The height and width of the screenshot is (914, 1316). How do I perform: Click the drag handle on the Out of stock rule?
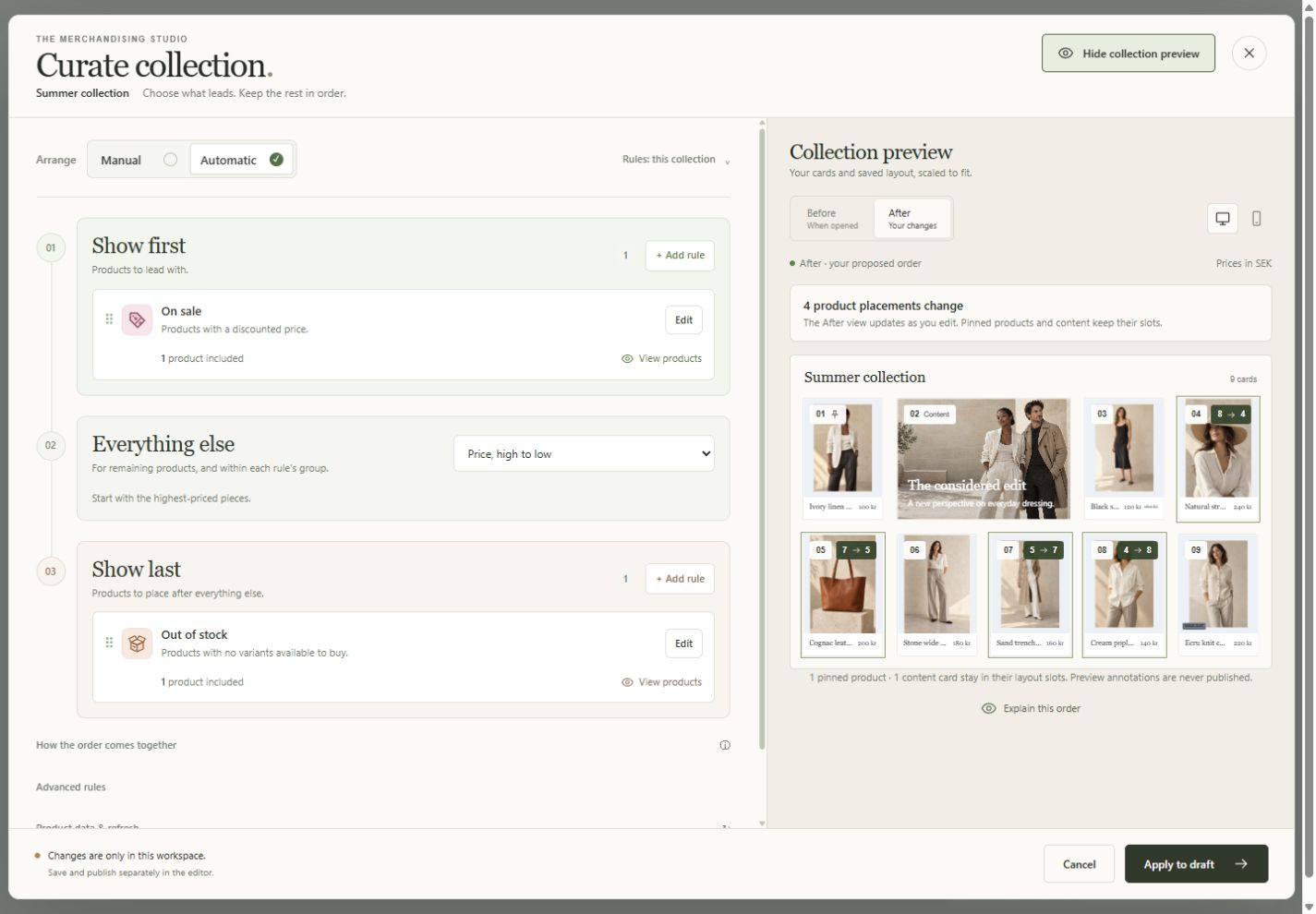point(109,643)
